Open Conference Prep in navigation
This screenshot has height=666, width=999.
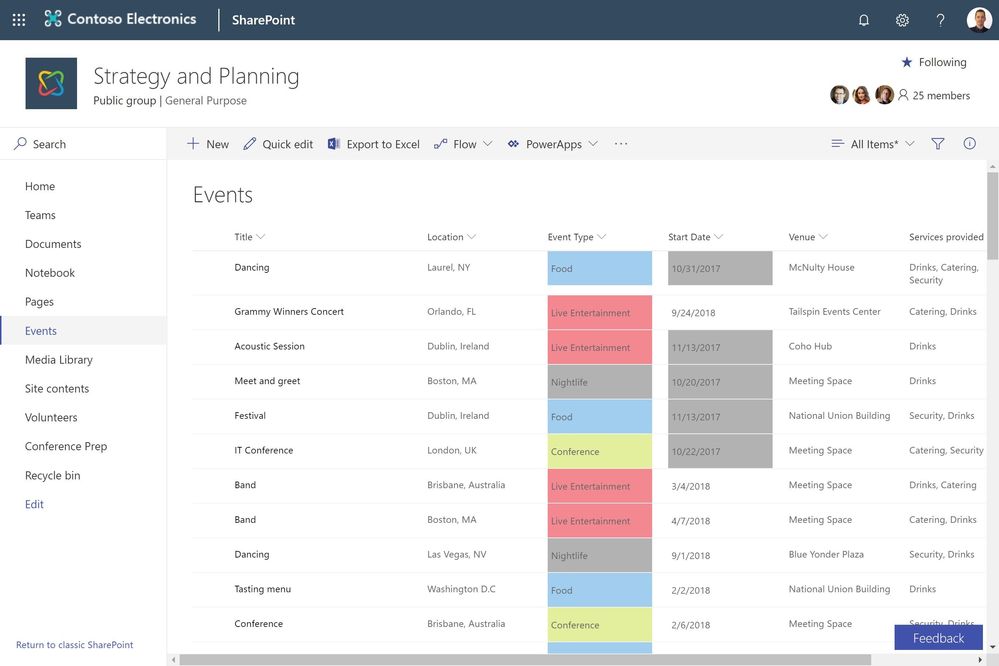(66, 446)
